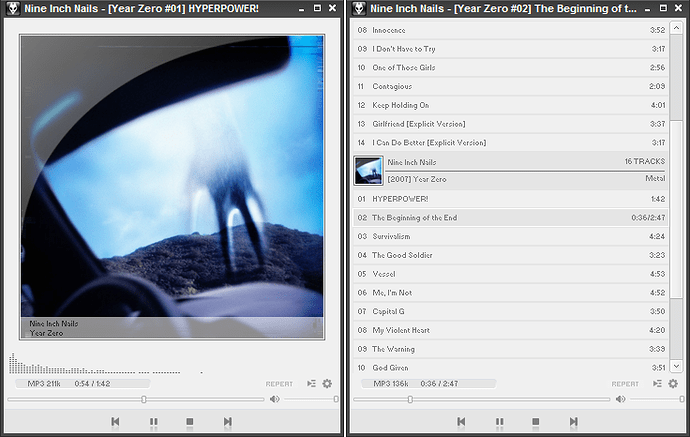
Task: Toggle REPEAT in the HYPERPOWER! window
Action: pos(279,384)
